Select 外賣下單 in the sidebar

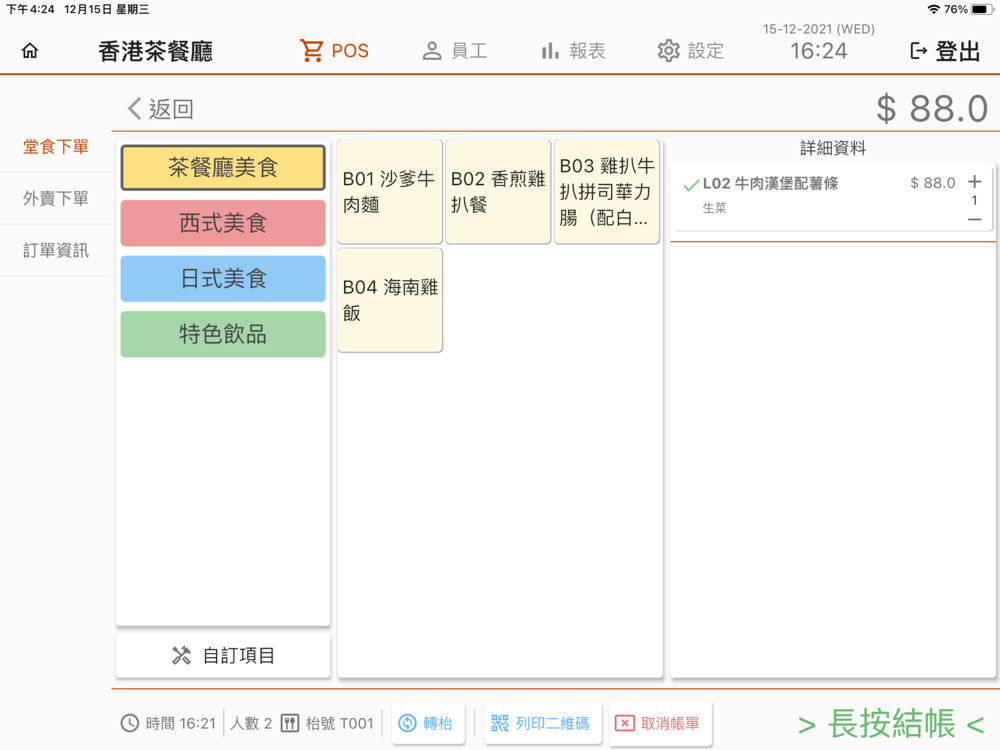tap(56, 198)
